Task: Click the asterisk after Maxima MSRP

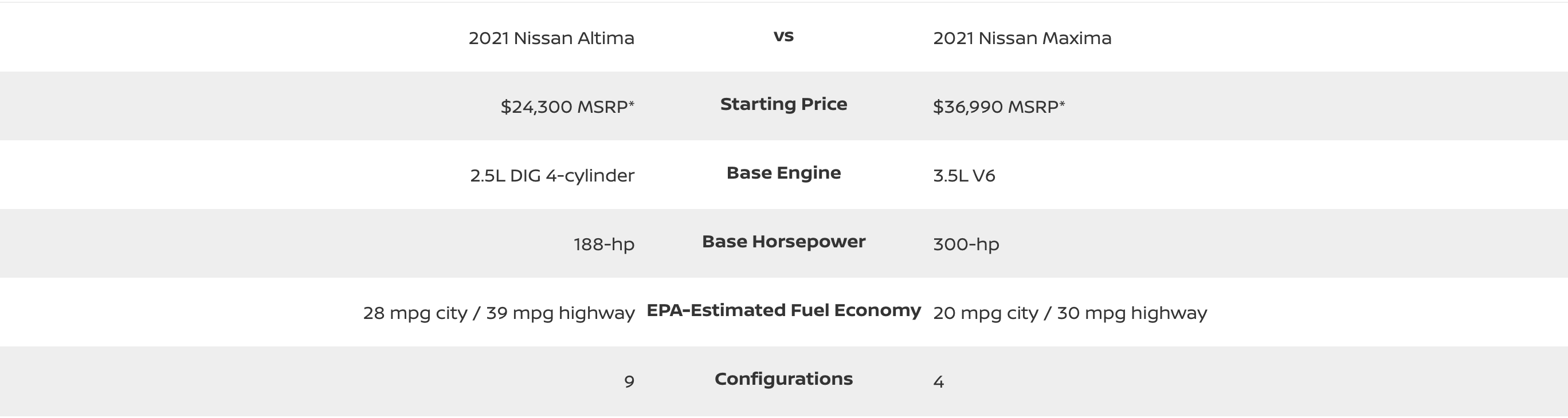Action: (x=1062, y=104)
